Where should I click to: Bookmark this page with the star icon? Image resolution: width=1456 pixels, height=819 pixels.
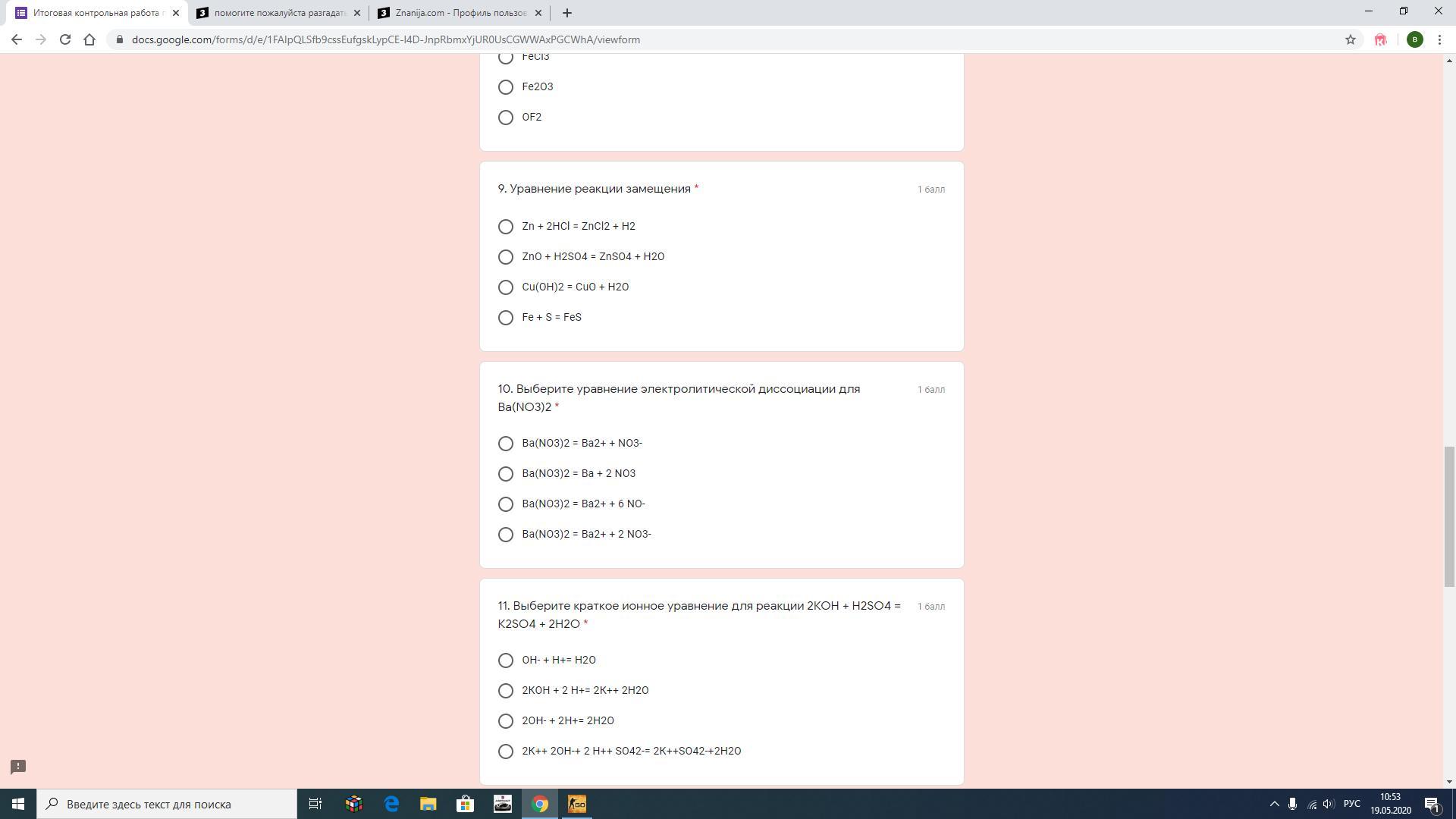click(1350, 39)
